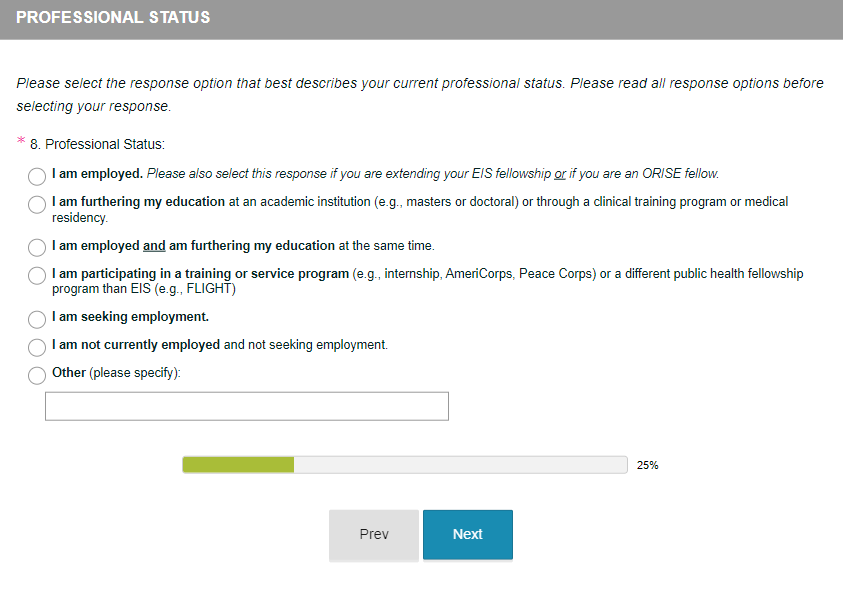
Task: Click the green filled part of the progress bar
Action: (x=238, y=464)
